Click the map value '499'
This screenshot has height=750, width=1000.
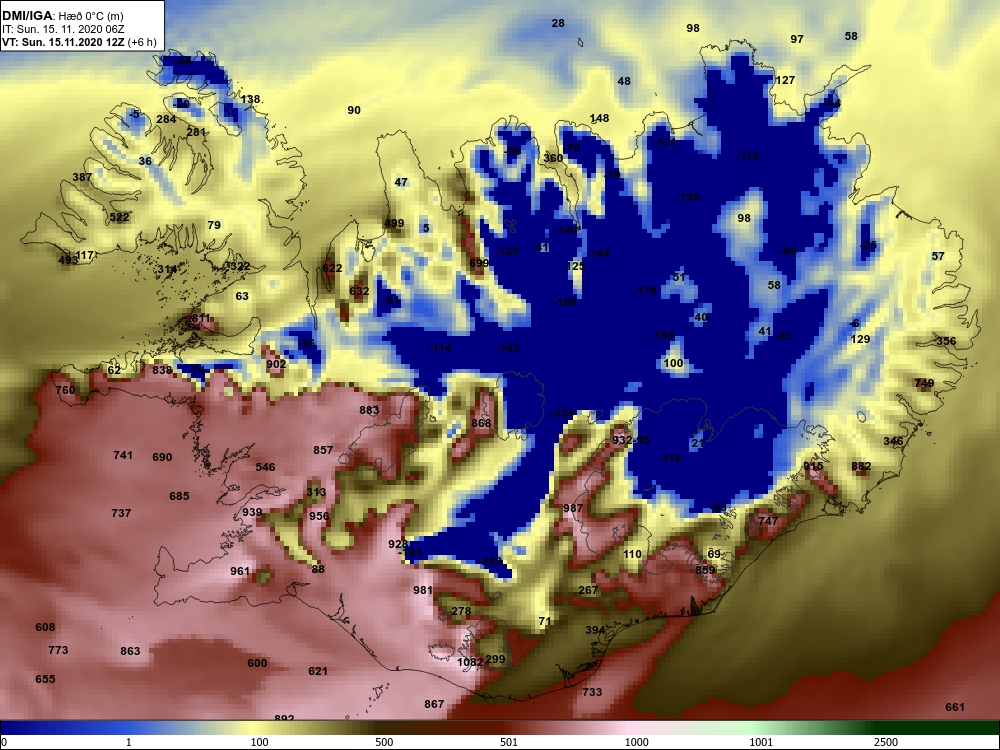pos(394,223)
